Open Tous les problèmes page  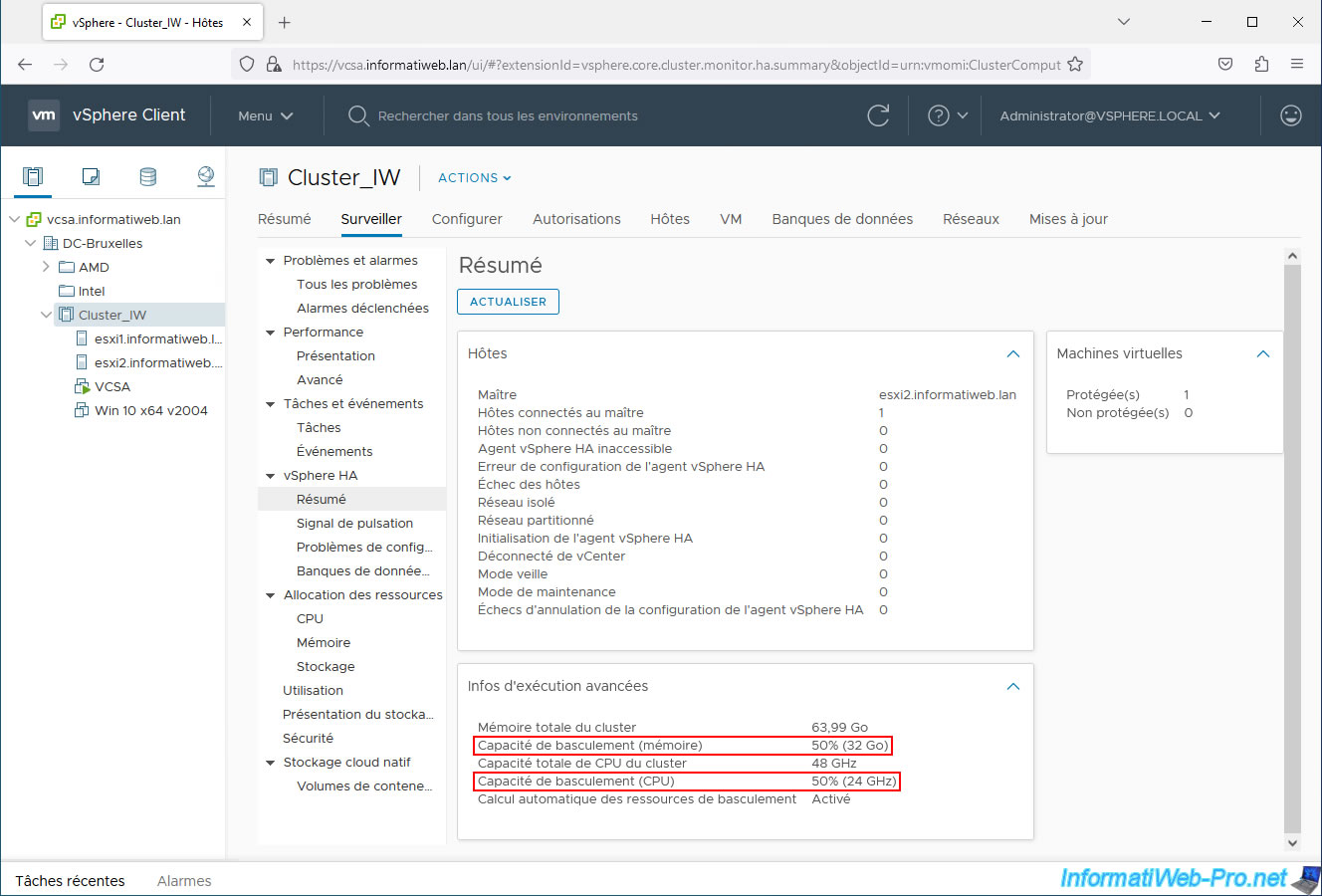coord(356,285)
